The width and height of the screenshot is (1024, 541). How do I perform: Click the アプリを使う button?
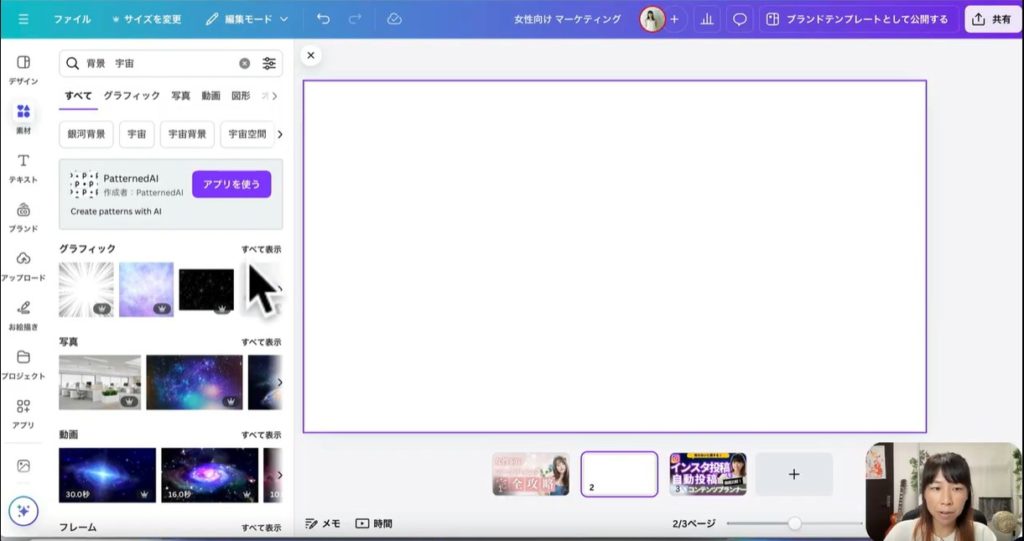[x=231, y=184]
